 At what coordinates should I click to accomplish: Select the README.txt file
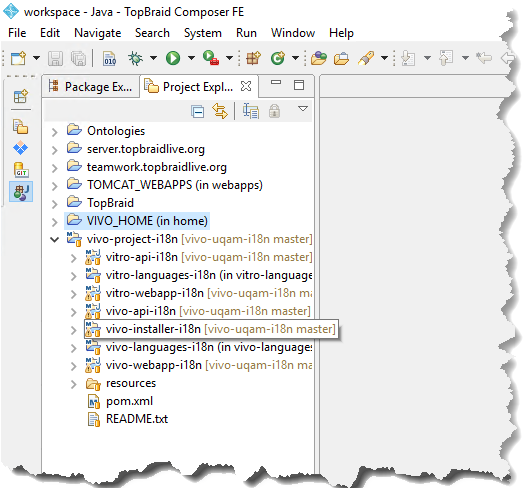[128, 419]
